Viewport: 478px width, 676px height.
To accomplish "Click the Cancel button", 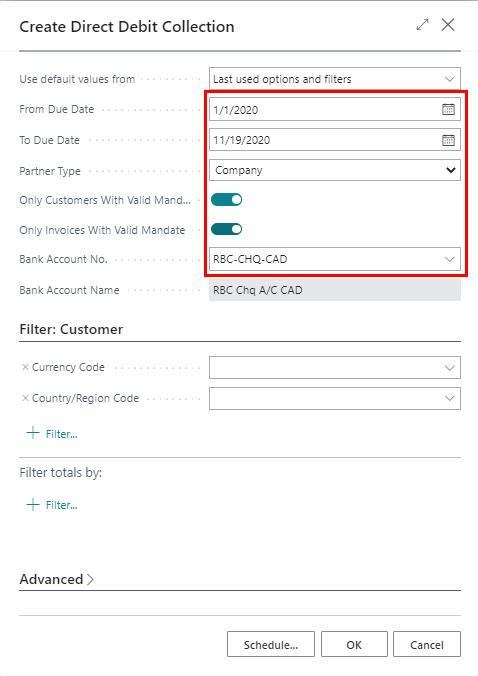I will (427, 645).
